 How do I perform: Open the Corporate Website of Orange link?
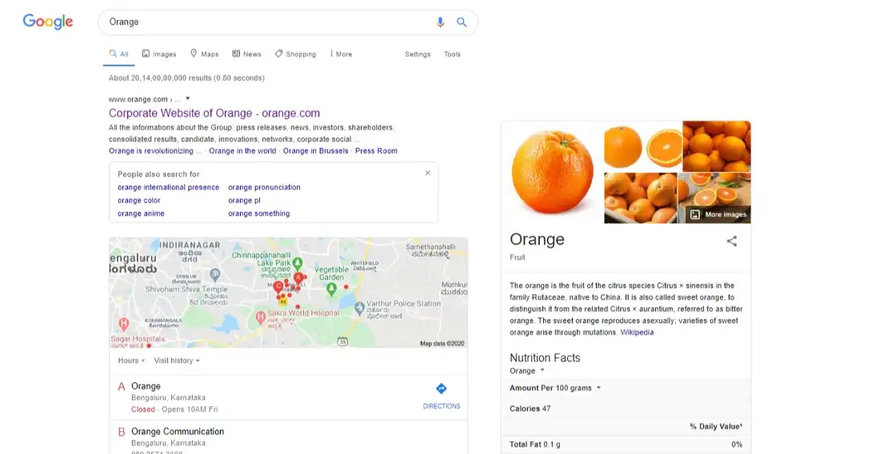coord(214,113)
